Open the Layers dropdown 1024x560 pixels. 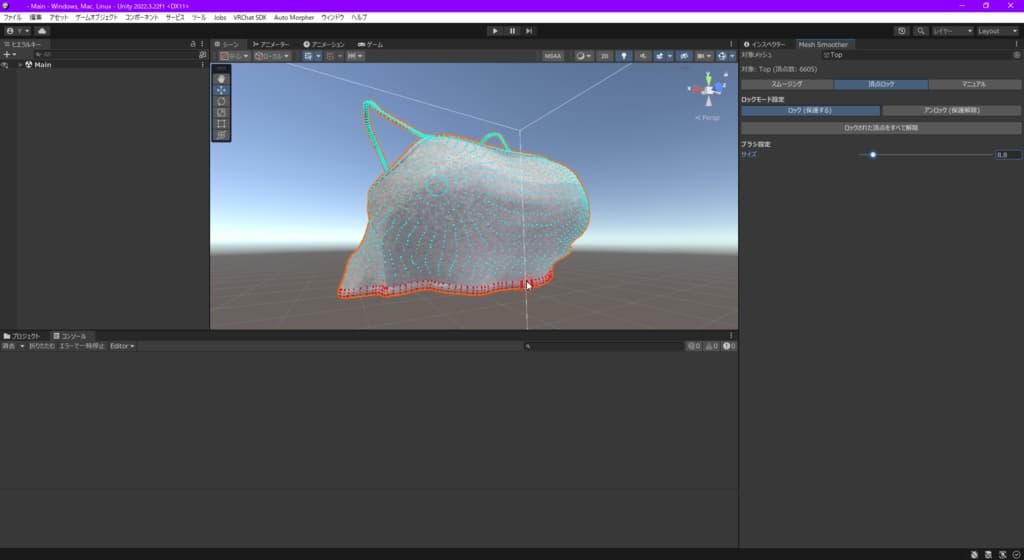click(x=952, y=31)
